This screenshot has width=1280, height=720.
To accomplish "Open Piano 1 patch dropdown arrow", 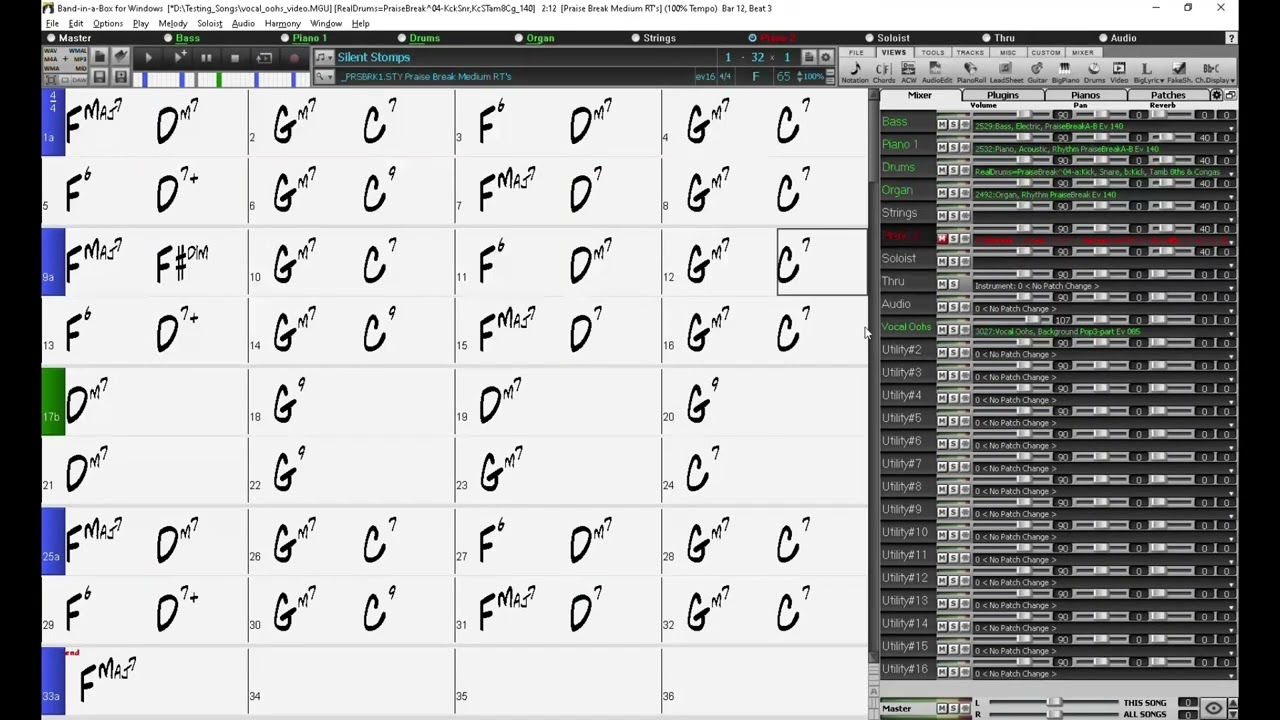I will click(1231, 151).
